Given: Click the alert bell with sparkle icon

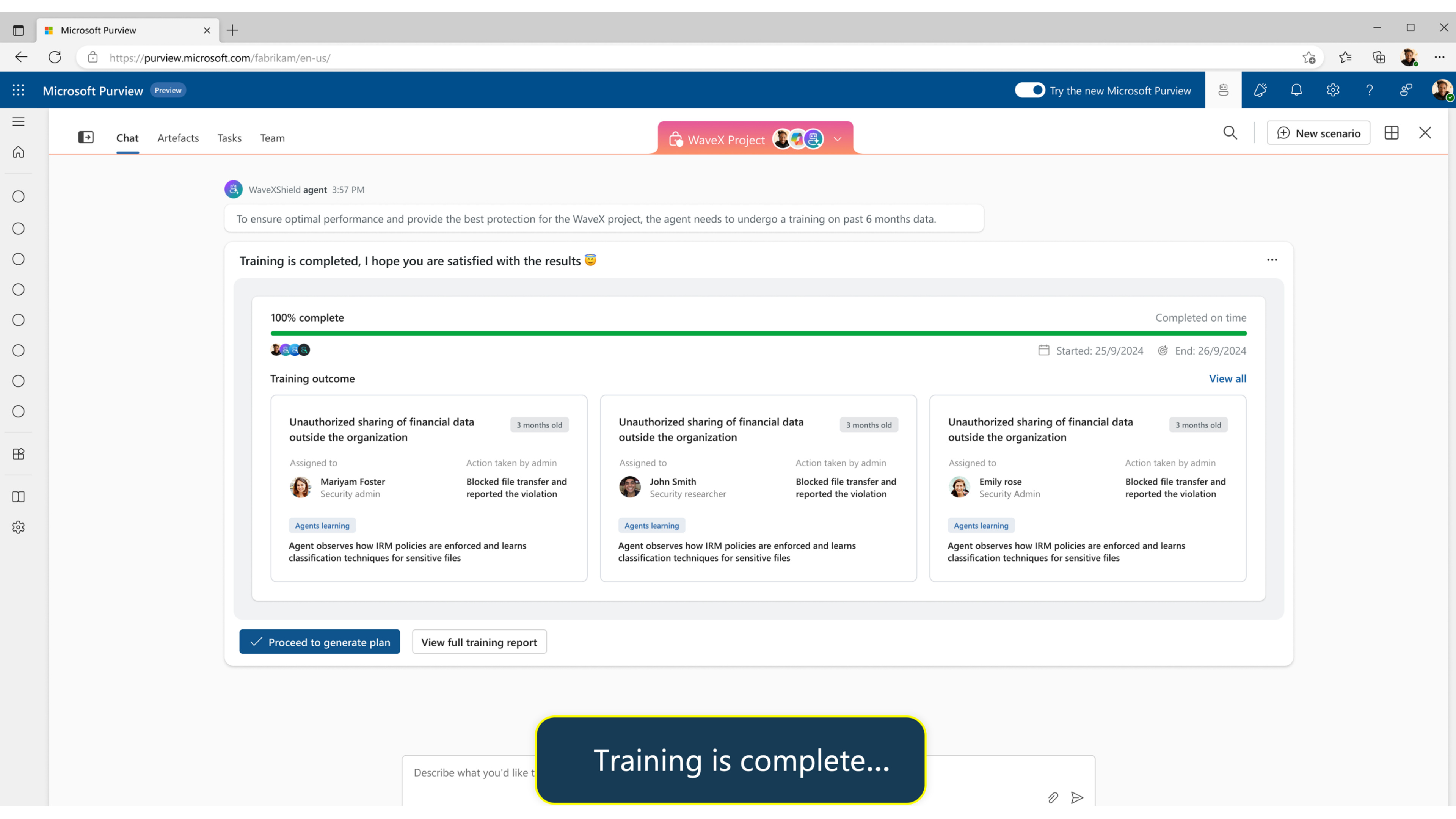Looking at the screenshot, I should [x=1260, y=90].
